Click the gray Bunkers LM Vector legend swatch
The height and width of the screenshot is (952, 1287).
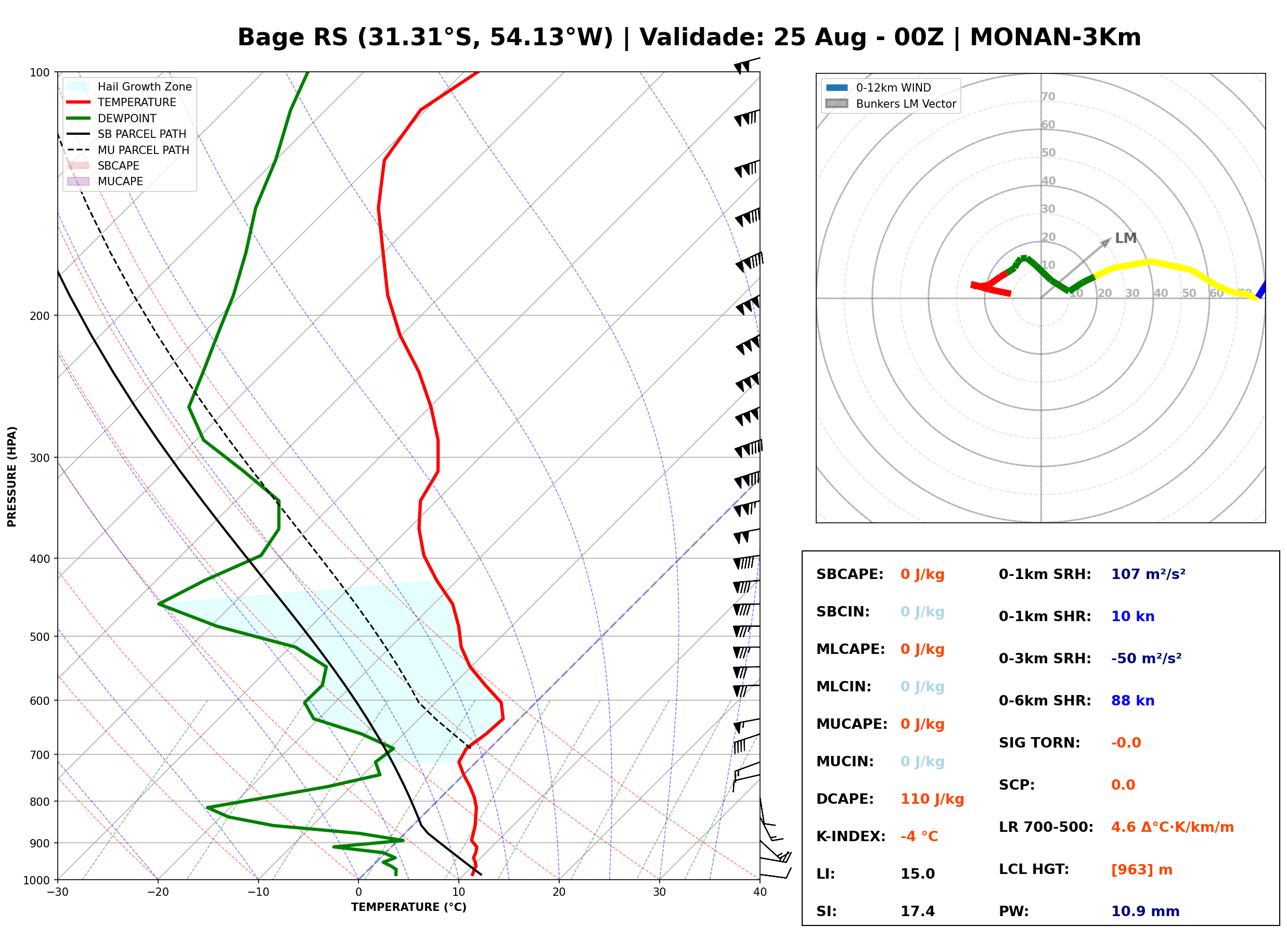[837, 104]
